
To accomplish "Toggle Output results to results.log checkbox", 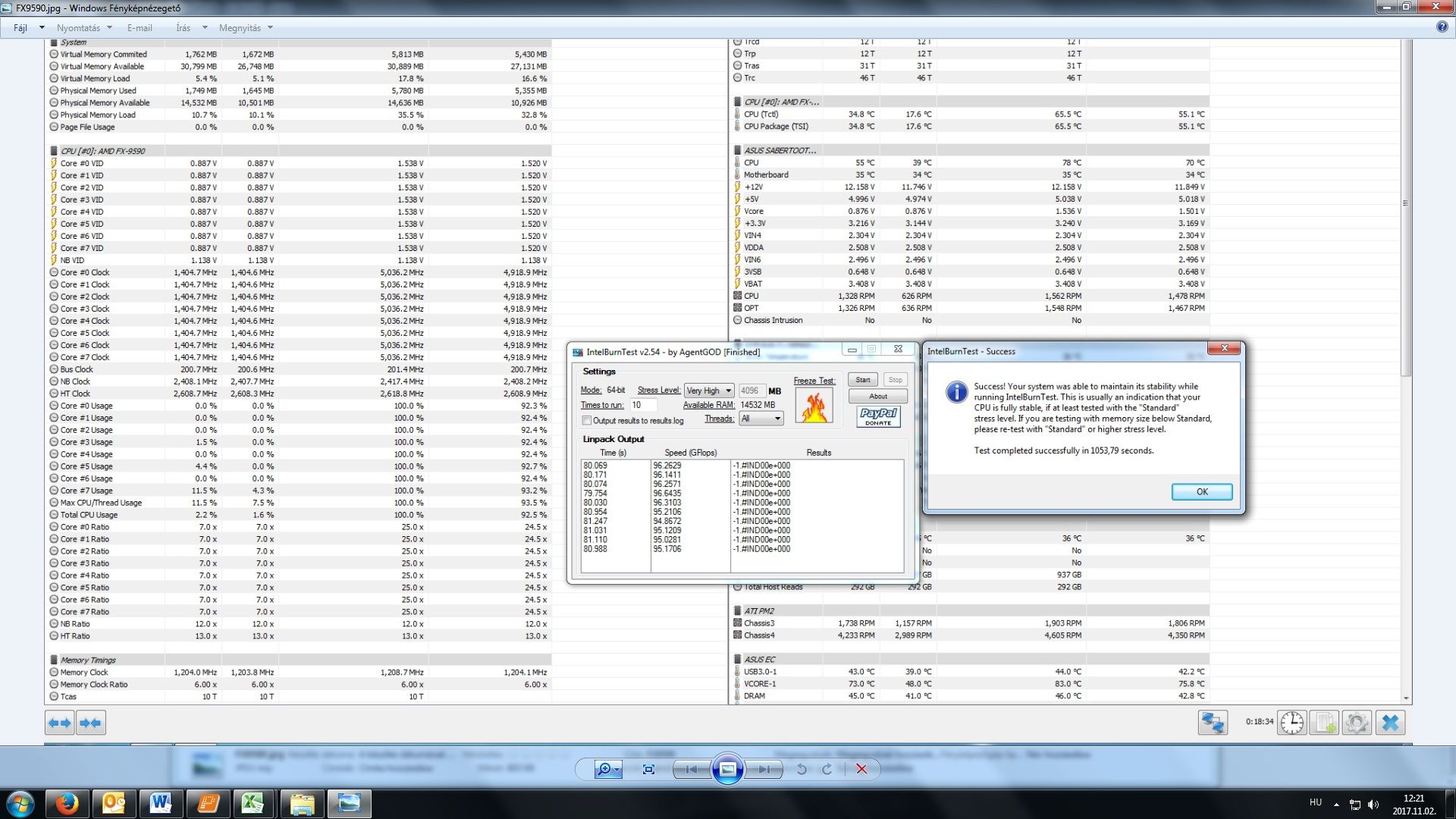I will pyautogui.click(x=586, y=421).
